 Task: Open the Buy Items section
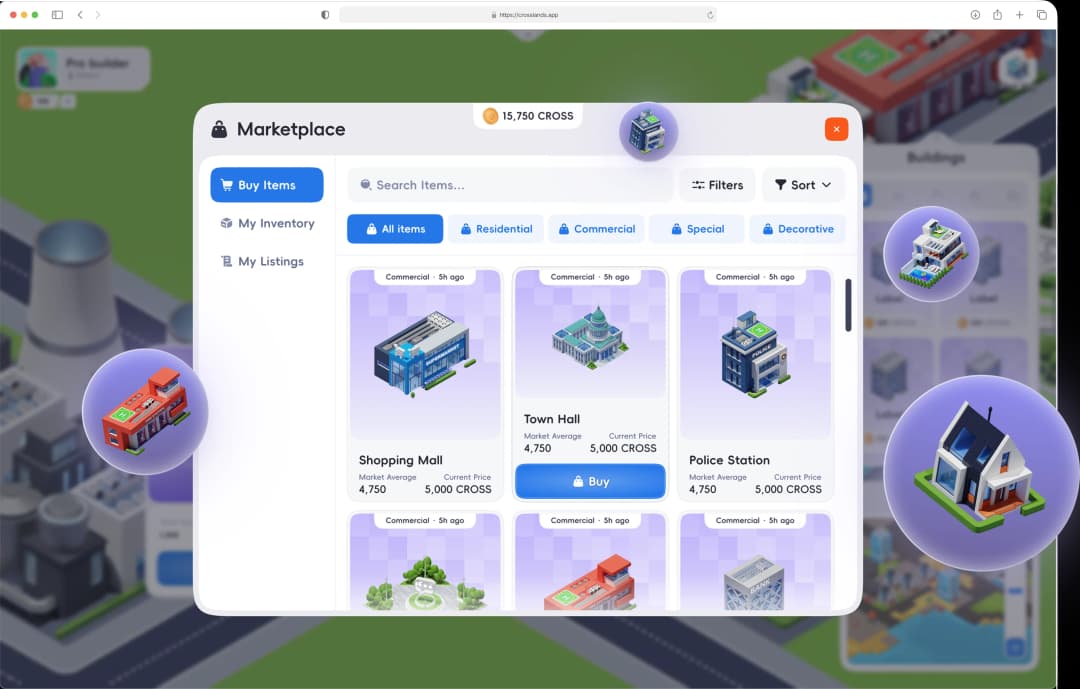tap(267, 185)
